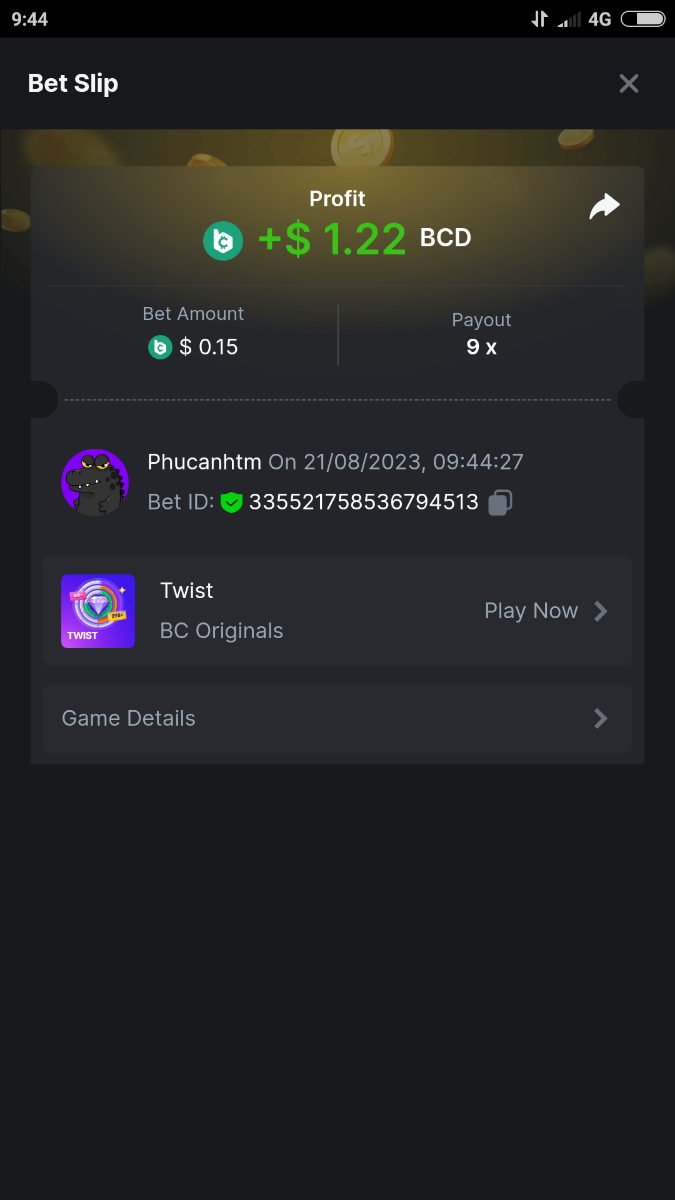Tap the BC Originals provider label
This screenshot has width=675, height=1200.
pos(221,631)
